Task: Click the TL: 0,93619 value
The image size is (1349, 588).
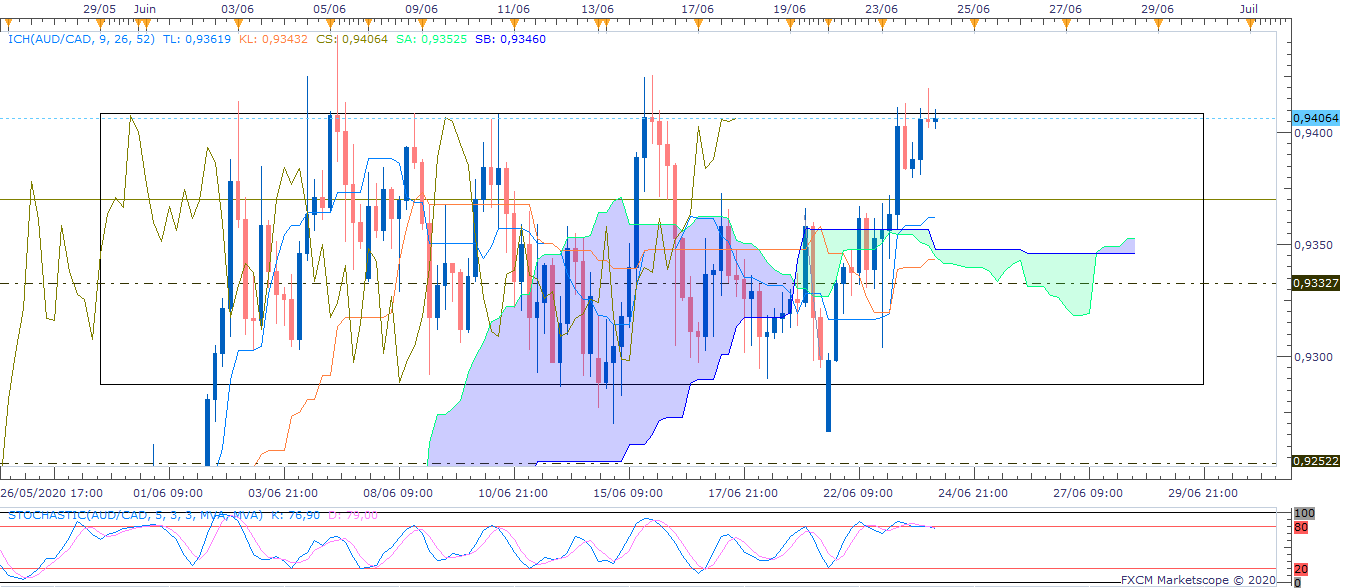Action: pyautogui.click(x=197, y=40)
